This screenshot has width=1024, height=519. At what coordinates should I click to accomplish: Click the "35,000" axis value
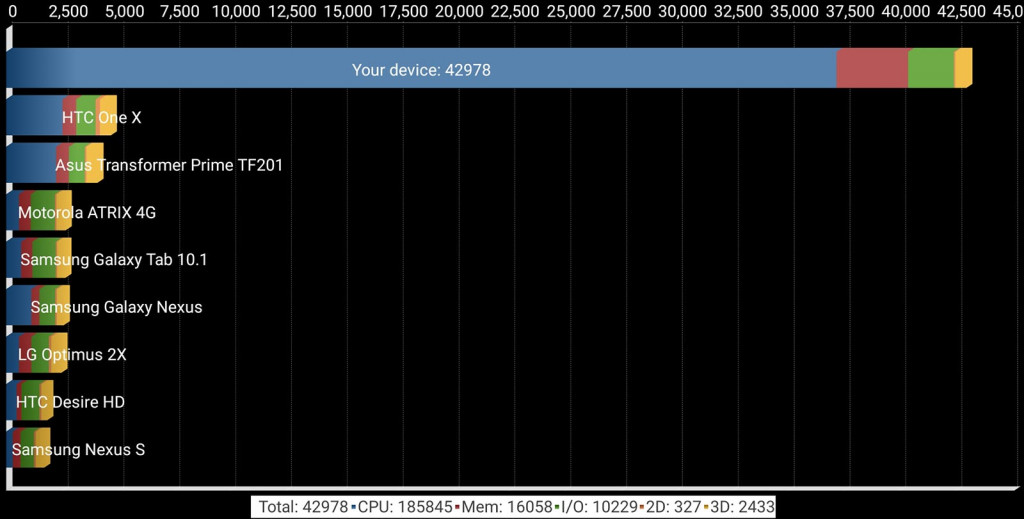[x=793, y=11]
